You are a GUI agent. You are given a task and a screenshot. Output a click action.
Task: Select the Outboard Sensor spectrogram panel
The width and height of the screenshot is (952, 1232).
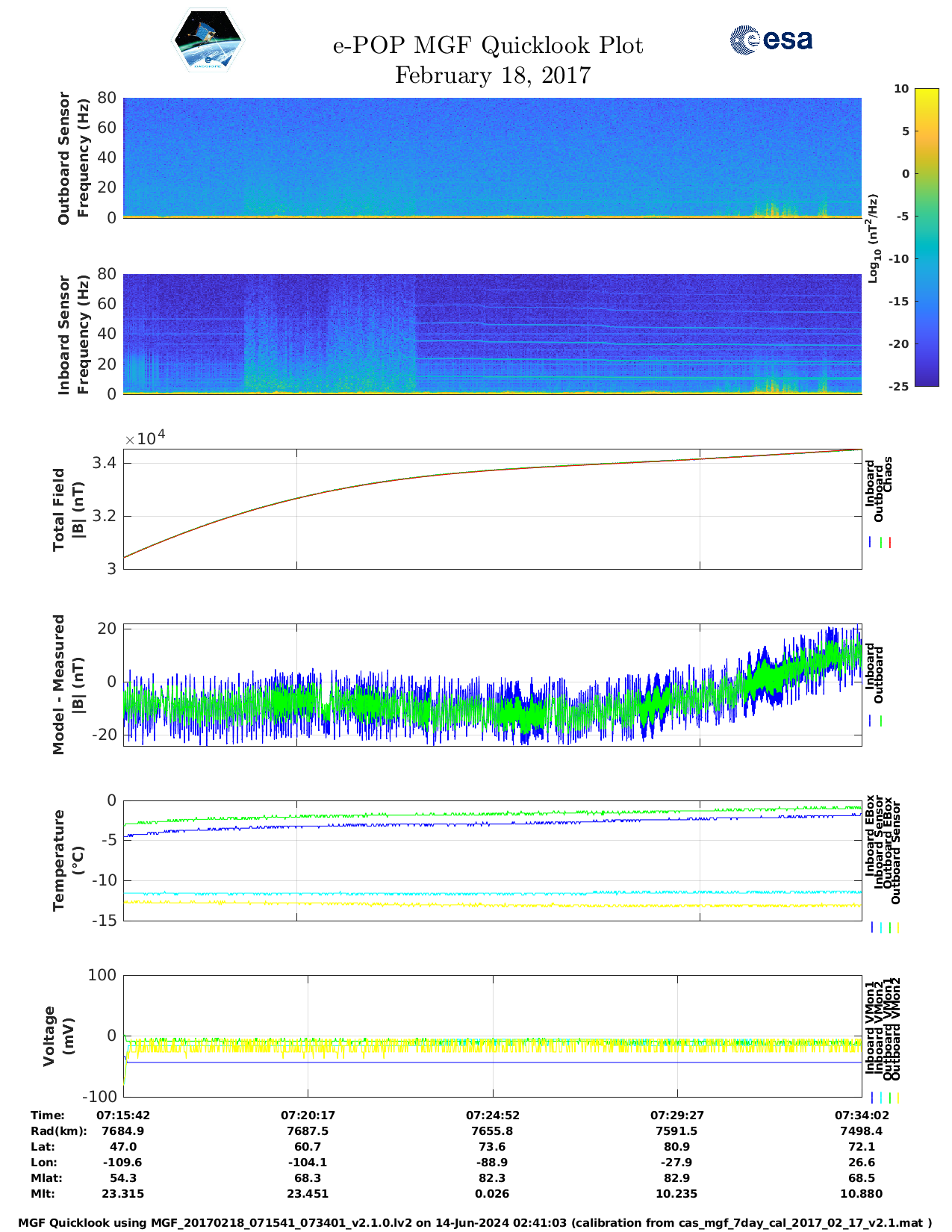pos(492,157)
